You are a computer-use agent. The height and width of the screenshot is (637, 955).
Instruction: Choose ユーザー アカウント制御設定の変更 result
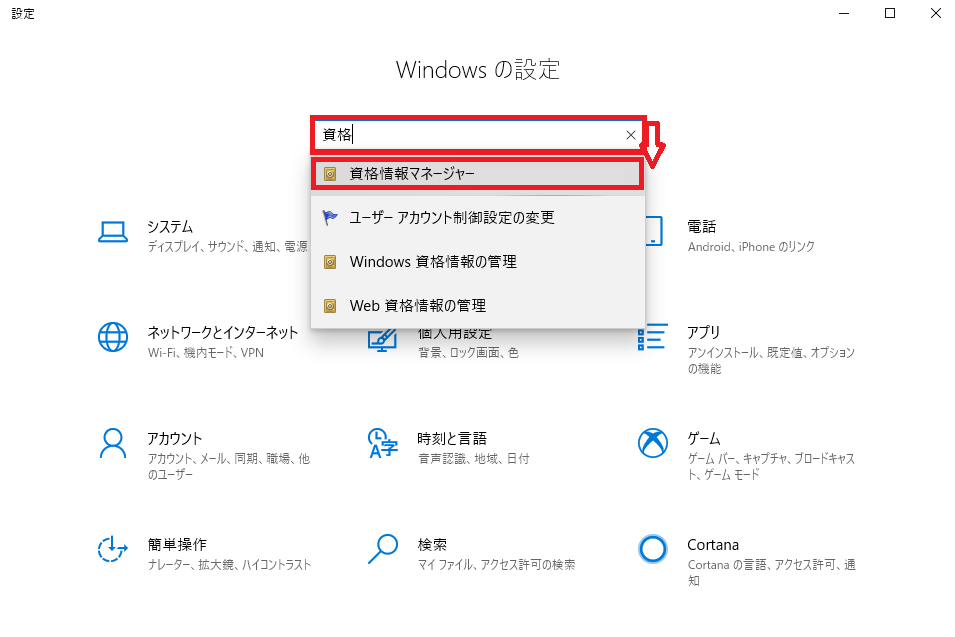(478, 217)
